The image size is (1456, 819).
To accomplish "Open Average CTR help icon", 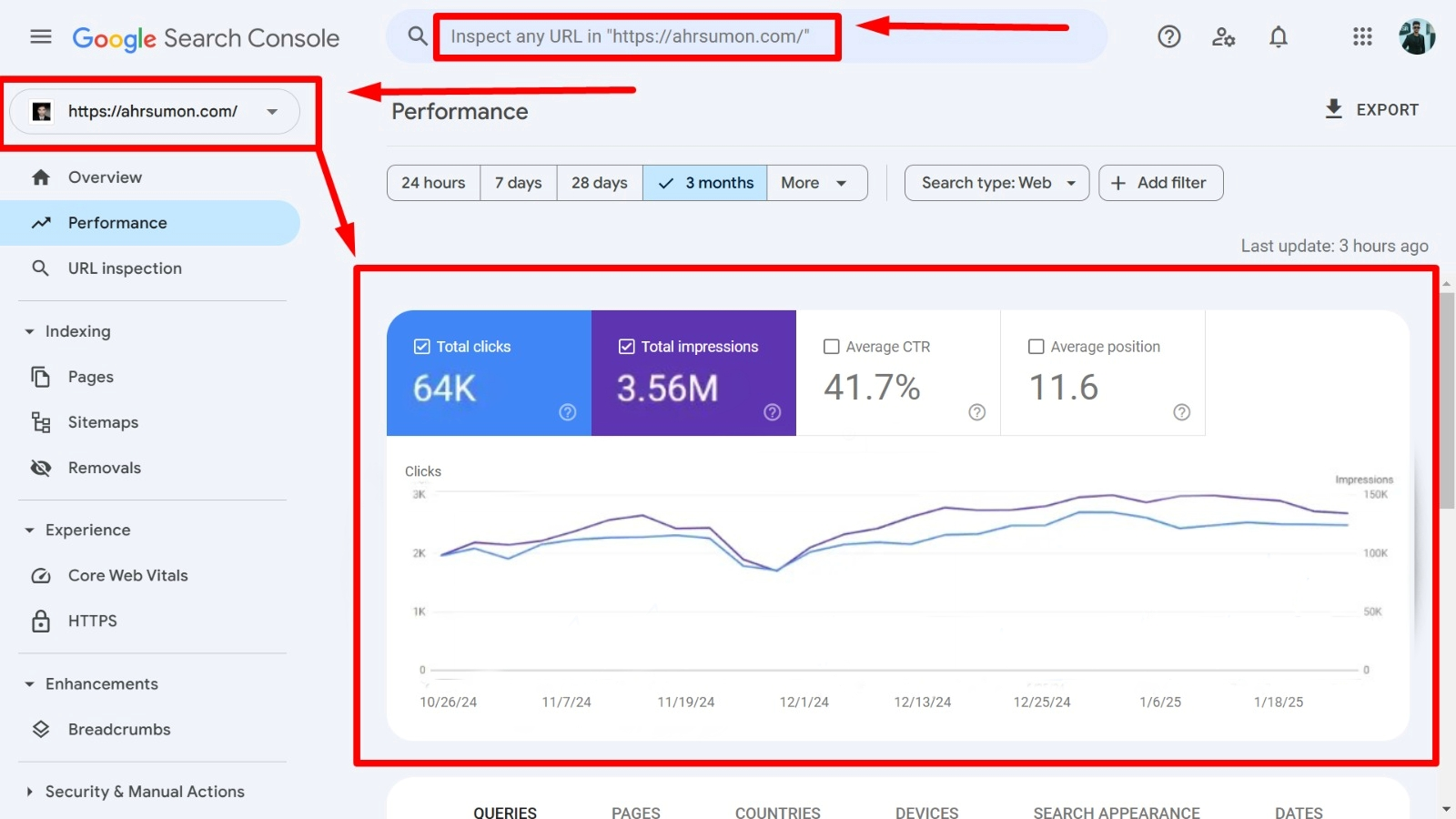I will click(977, 412).
